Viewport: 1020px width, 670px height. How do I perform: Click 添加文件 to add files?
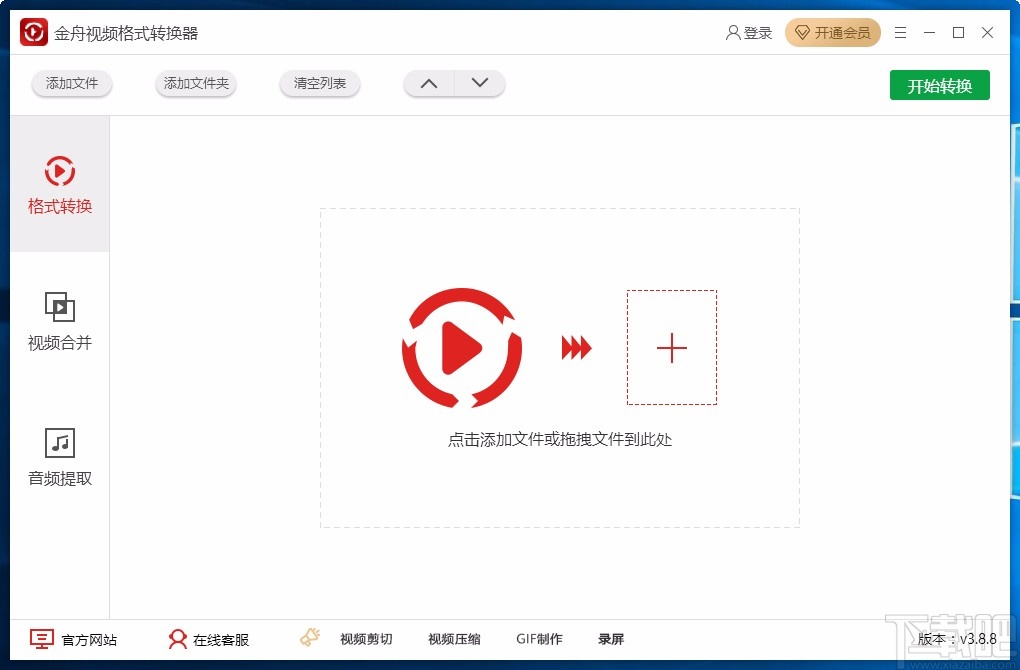tap(71, 84)
